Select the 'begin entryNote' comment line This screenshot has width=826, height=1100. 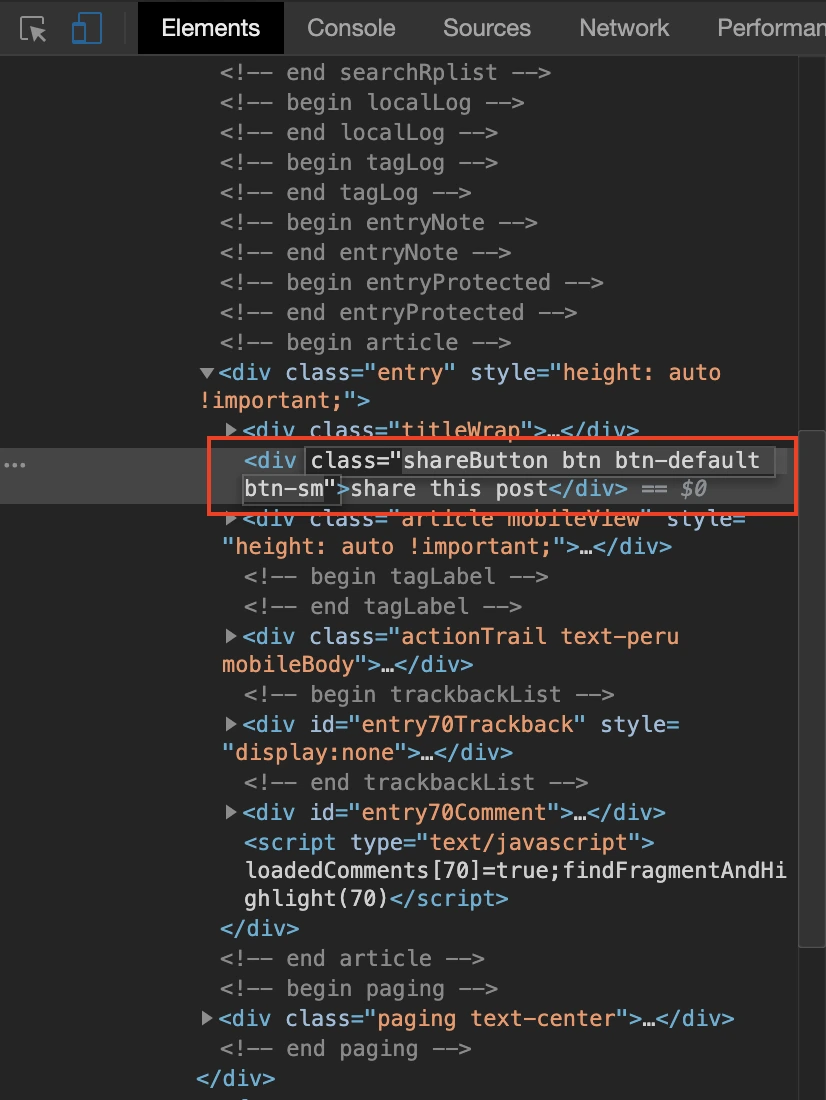(378, 222)
